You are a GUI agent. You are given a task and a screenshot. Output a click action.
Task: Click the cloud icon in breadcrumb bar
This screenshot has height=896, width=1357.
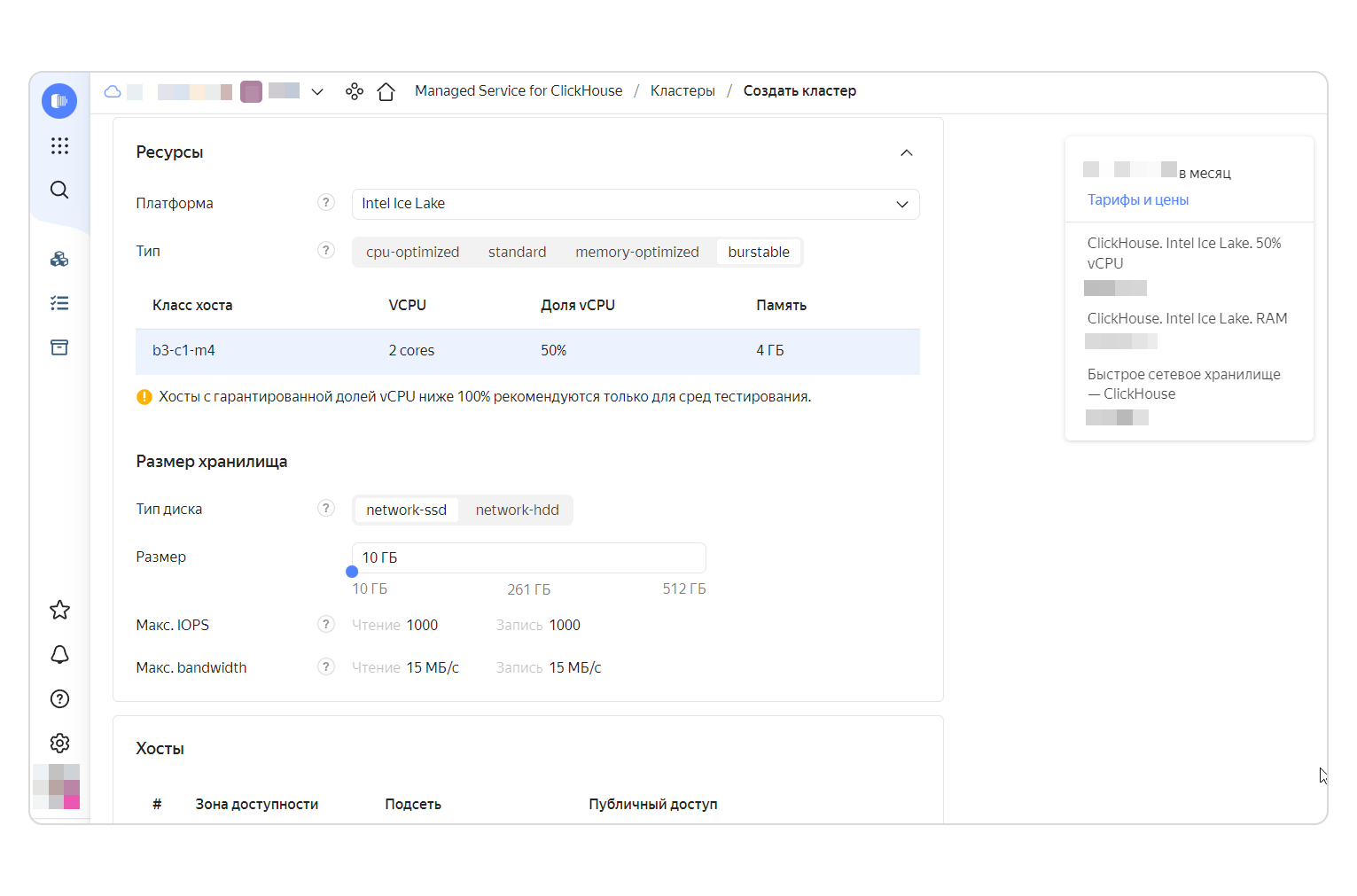(x=113, y=91)
